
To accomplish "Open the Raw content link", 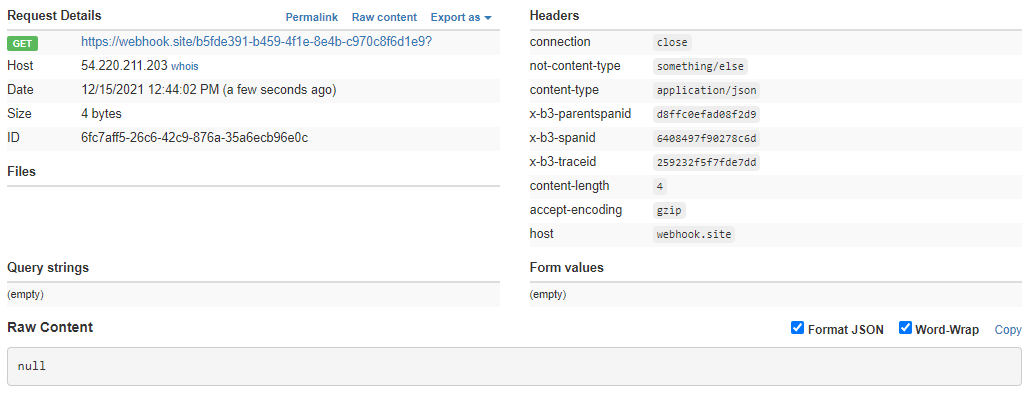I will tap(384, 17).
